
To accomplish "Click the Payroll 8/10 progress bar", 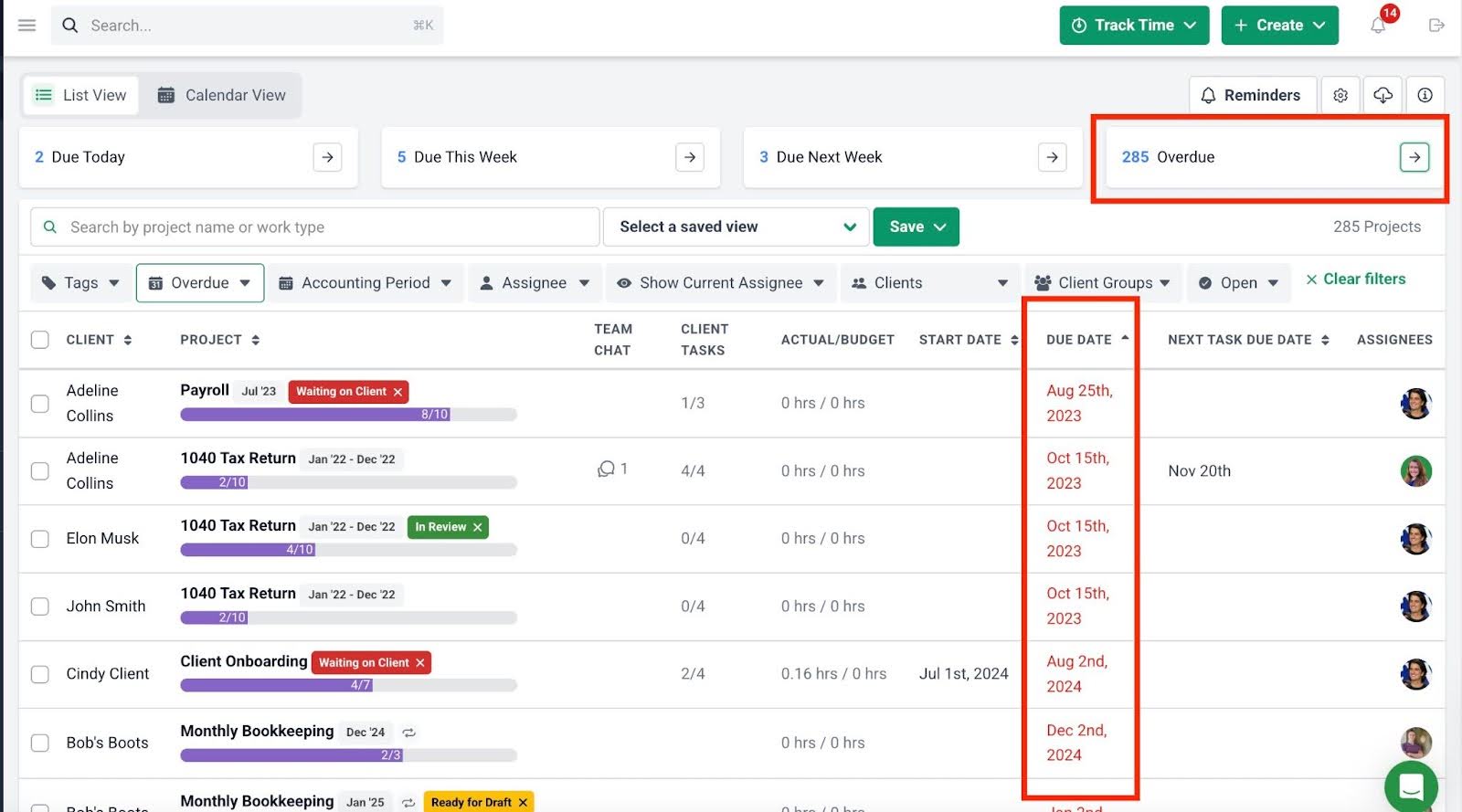I will (348, 415).
